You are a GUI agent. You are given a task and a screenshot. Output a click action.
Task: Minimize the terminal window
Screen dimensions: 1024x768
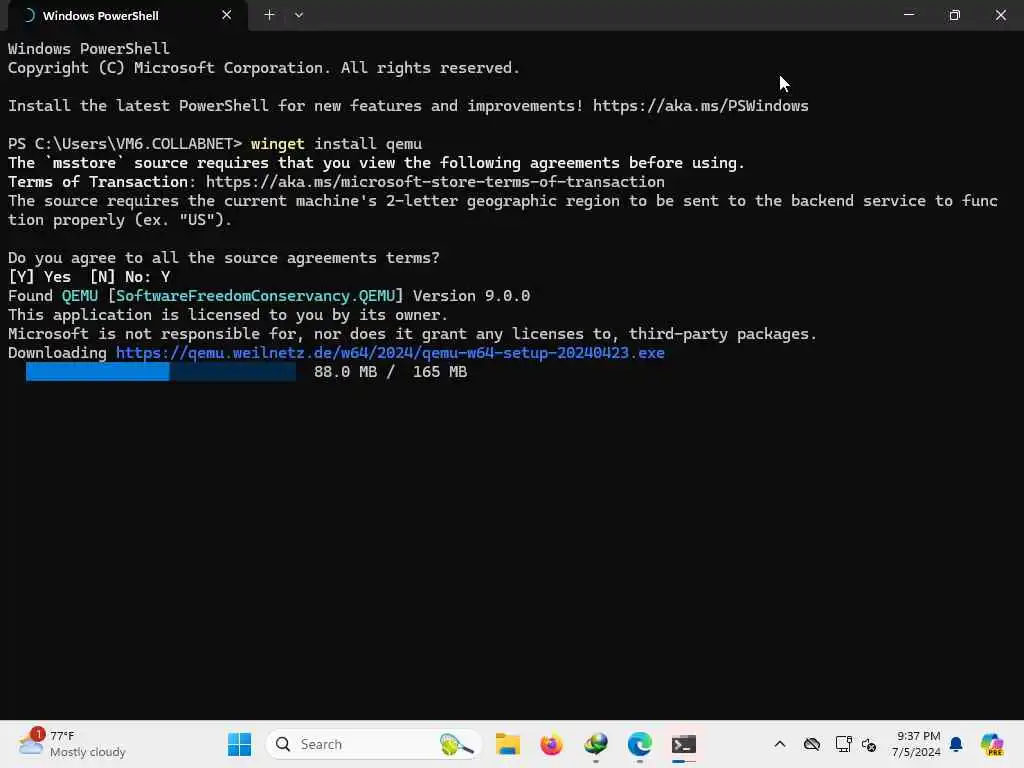pos(908,15)
